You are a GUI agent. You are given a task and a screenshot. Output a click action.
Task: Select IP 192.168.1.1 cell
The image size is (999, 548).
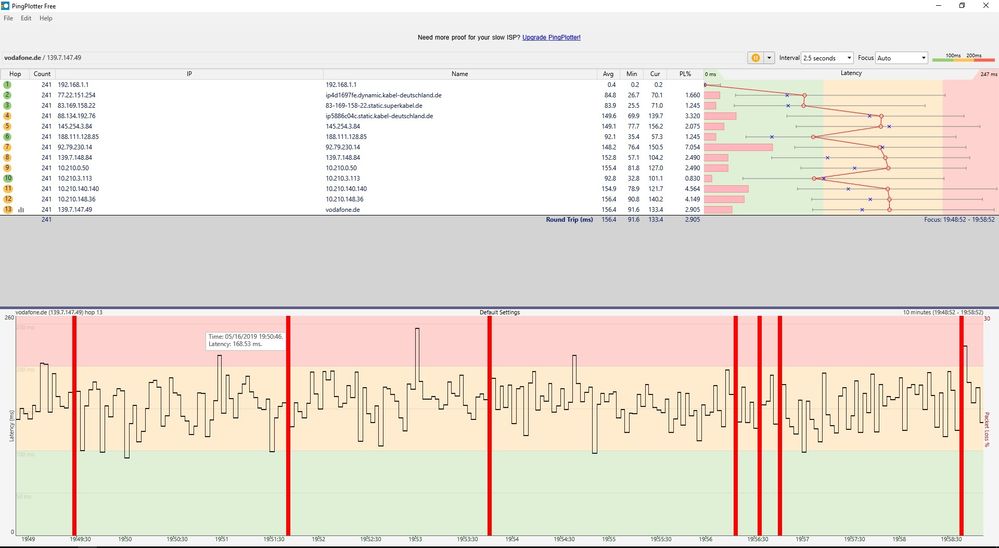pyautogui.click(x=73, y=85)
